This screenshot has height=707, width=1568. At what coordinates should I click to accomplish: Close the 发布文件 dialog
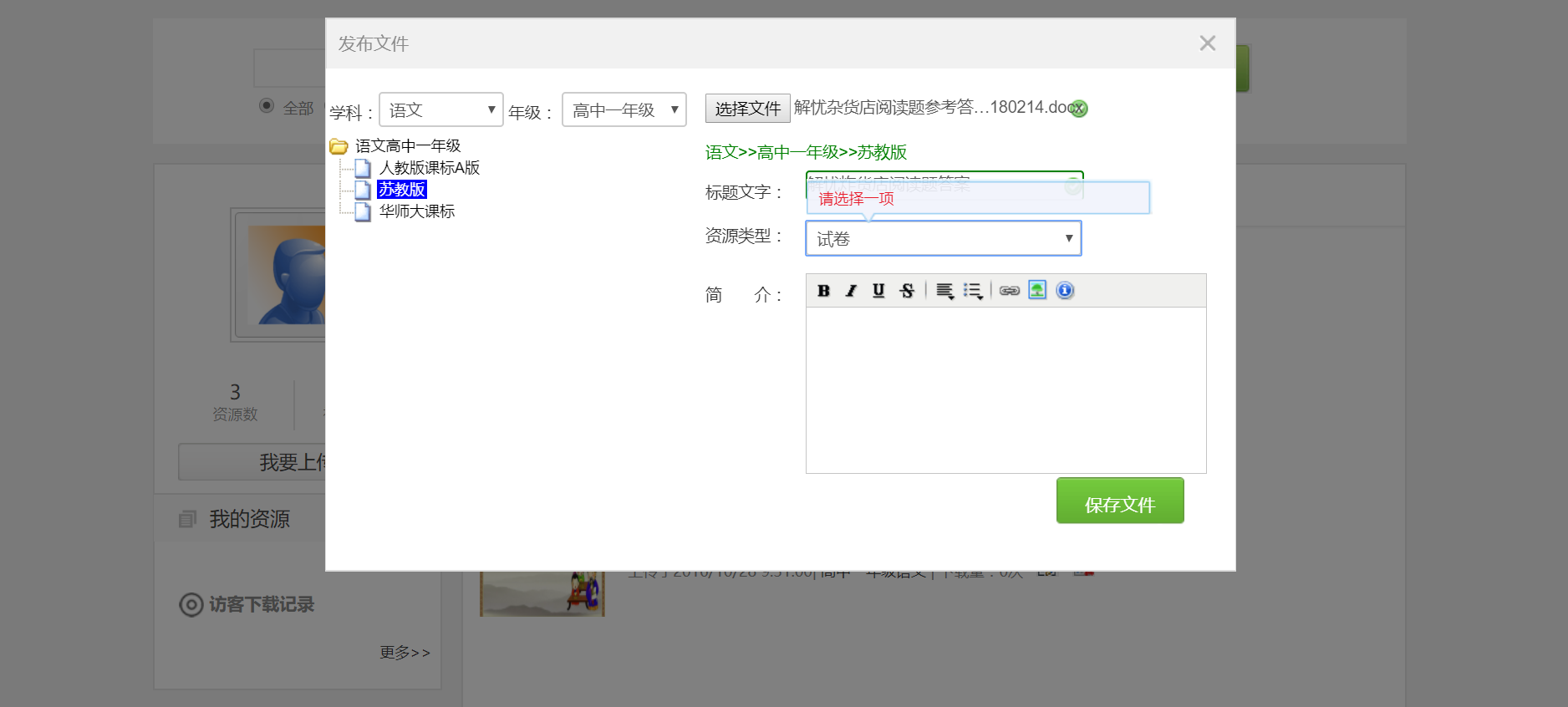(1207, 43)
